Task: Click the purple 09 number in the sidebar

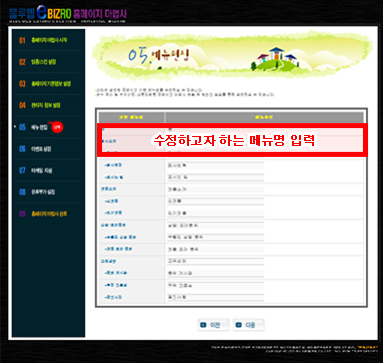Action: [x=22, y=214]
